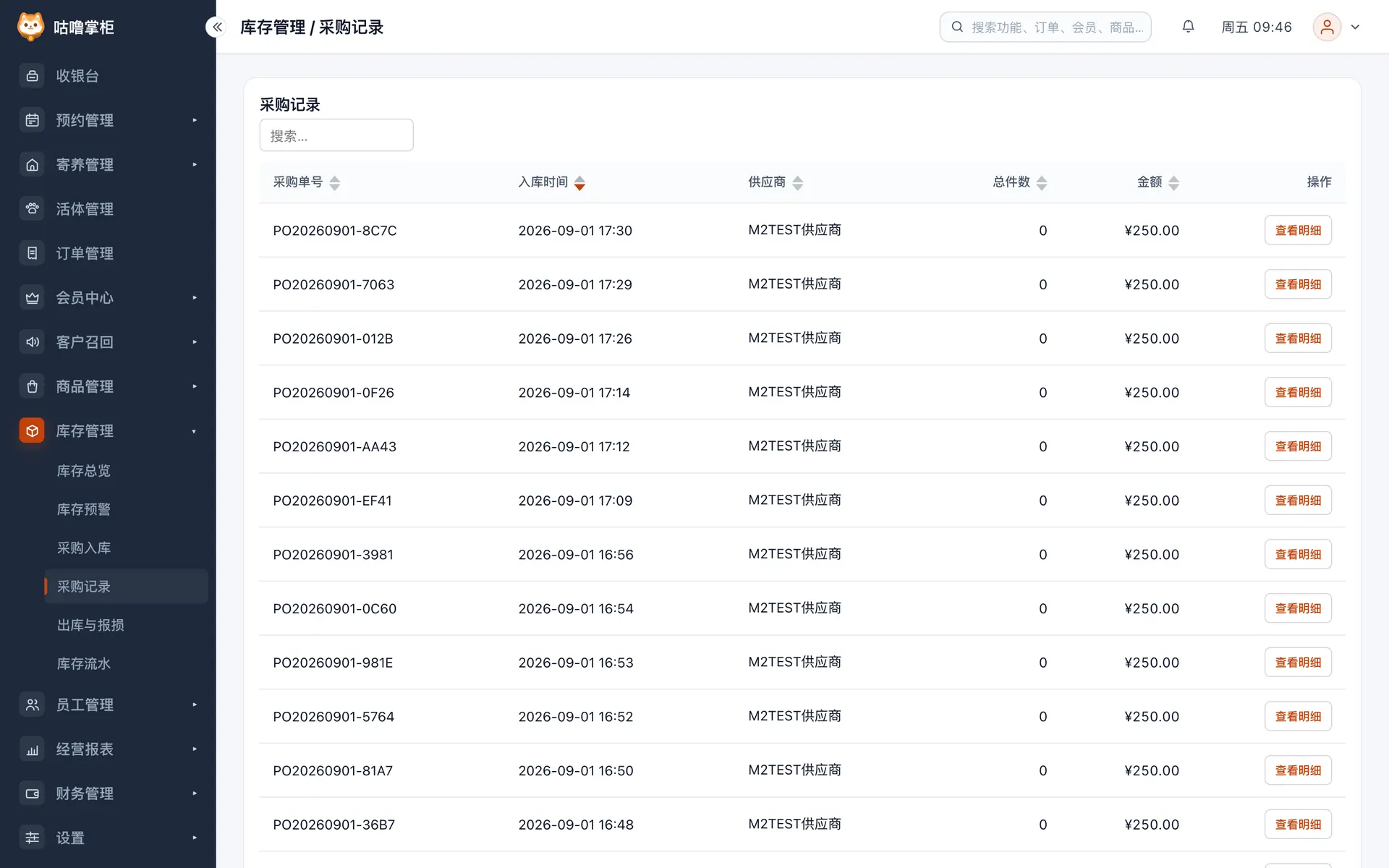Click the 财务管理 wallet icon
Image resolution: width=1389 pixels, height=868 pixels.
(32, 793)
